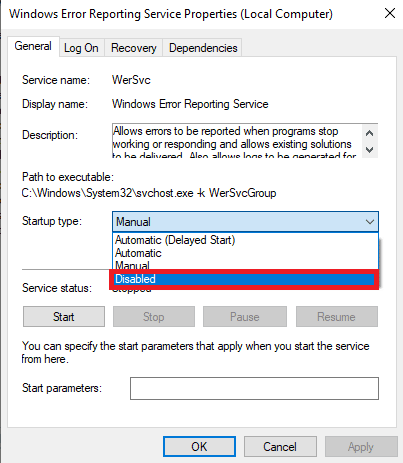This screenshot has width=403, height=463.
Task: Click display name 'Windows Error Reporting Service'
Action: (x=190, y=104)
